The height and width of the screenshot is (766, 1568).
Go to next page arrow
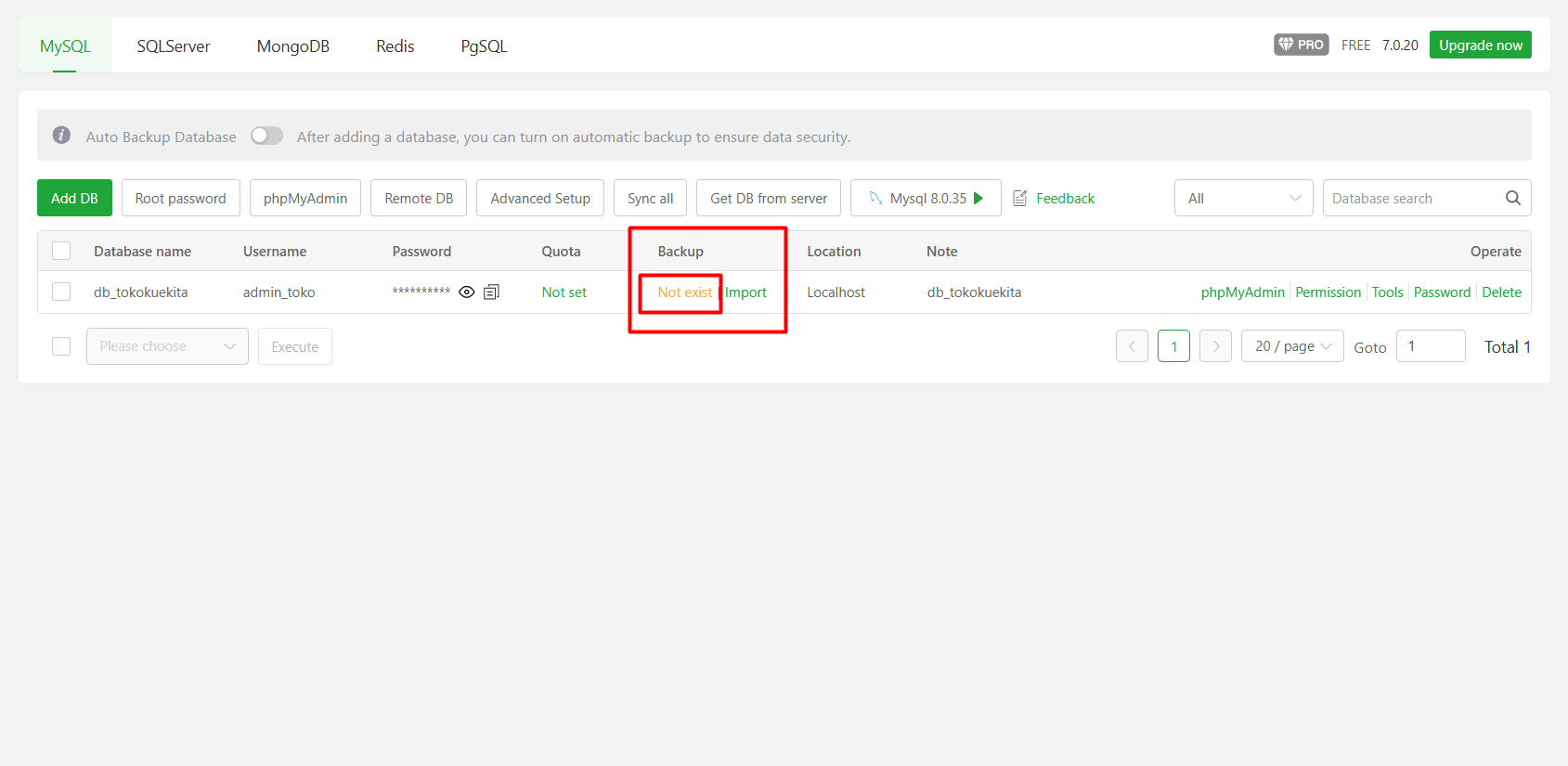[1215, 346]
